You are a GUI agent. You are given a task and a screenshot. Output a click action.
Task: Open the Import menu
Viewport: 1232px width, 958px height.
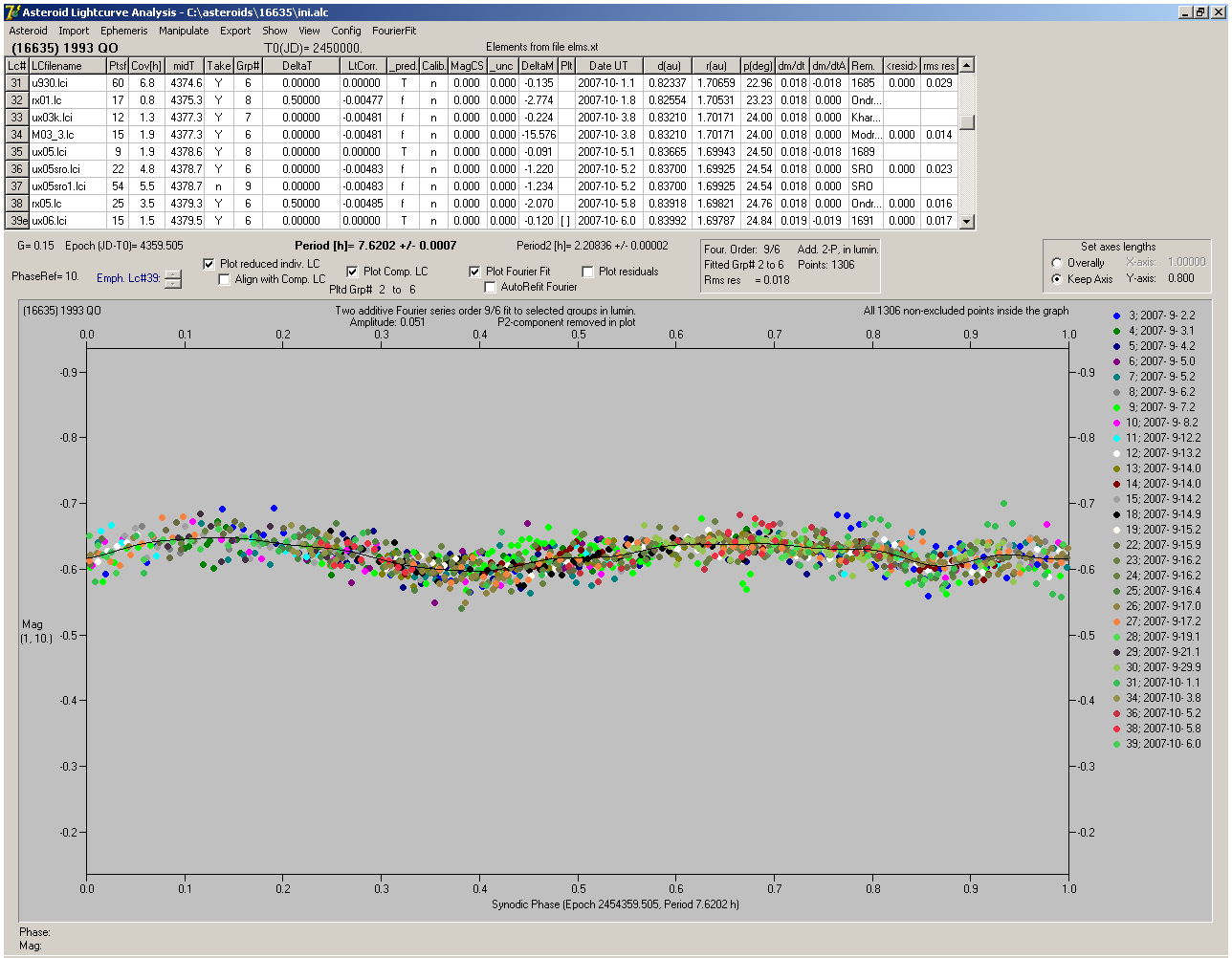pyautogui.click(x=74, y=31)
